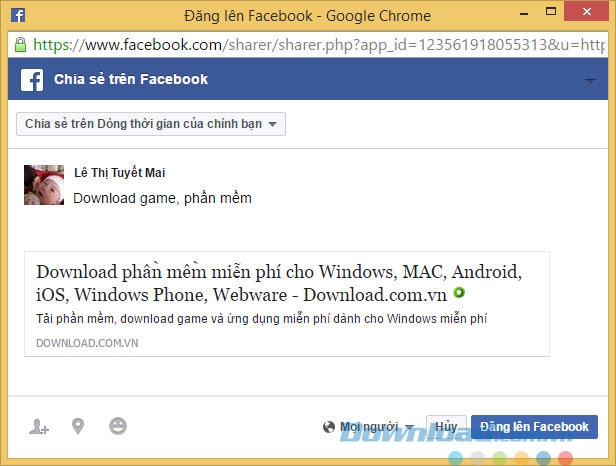The width and height of the screenshot is (616, 466).
Task: Open 'Chia sẻ trên Dòng thời gian' dropdown
Action: 151,124
